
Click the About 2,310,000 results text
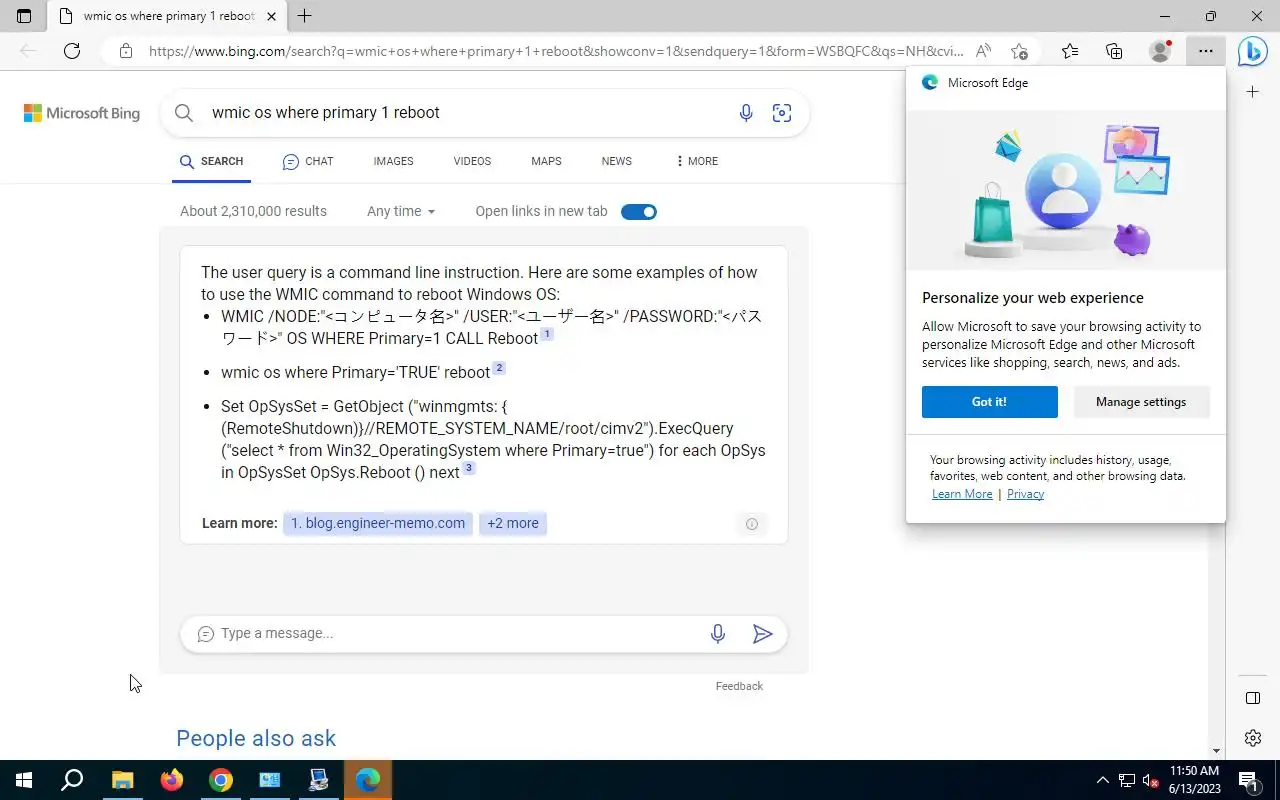[253, 212]
